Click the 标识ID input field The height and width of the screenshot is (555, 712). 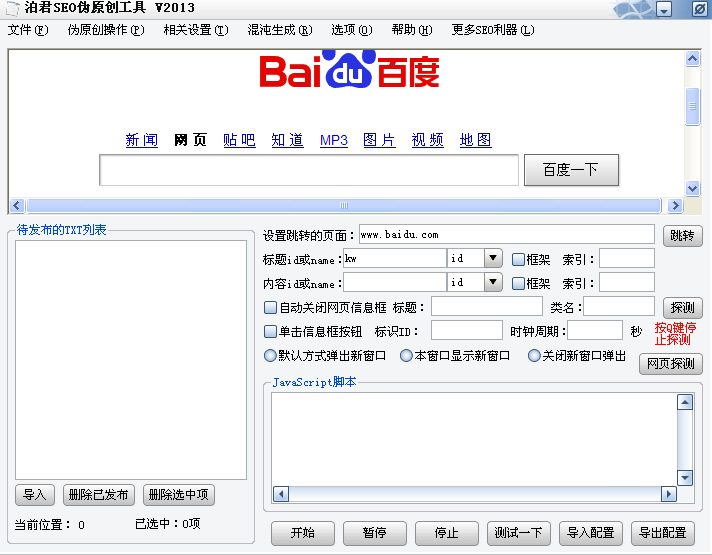pos(467,330)
